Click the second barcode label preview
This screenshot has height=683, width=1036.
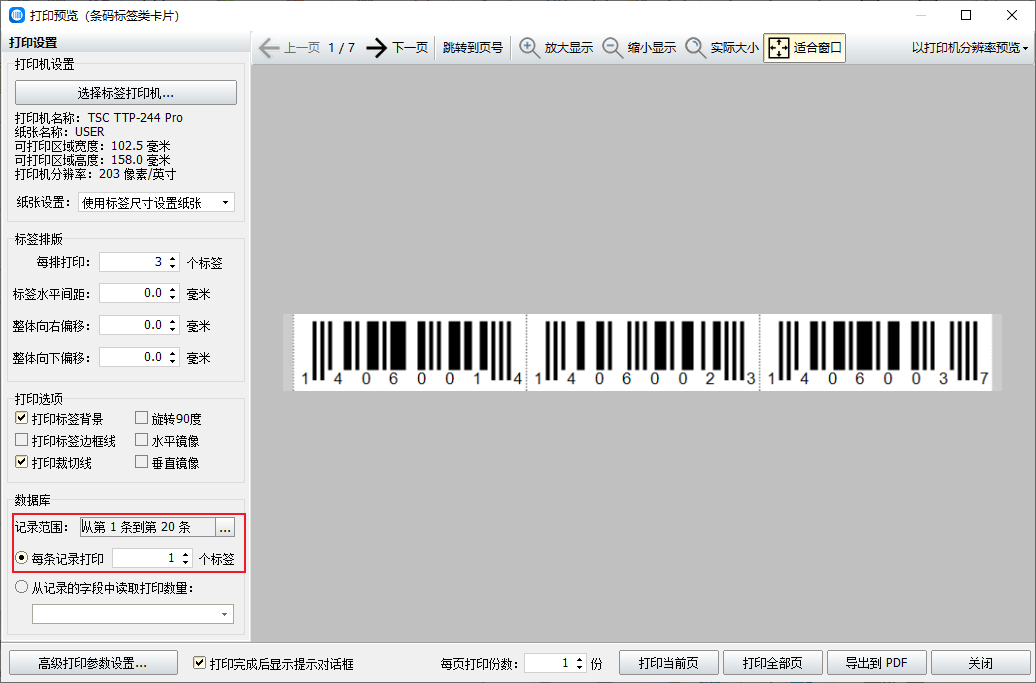click(x=643, y=352)
